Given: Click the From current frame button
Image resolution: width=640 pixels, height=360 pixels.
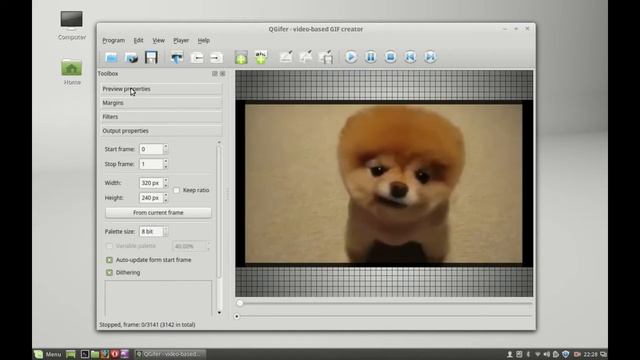Looking at the screenshot, I should coord(158,213).
